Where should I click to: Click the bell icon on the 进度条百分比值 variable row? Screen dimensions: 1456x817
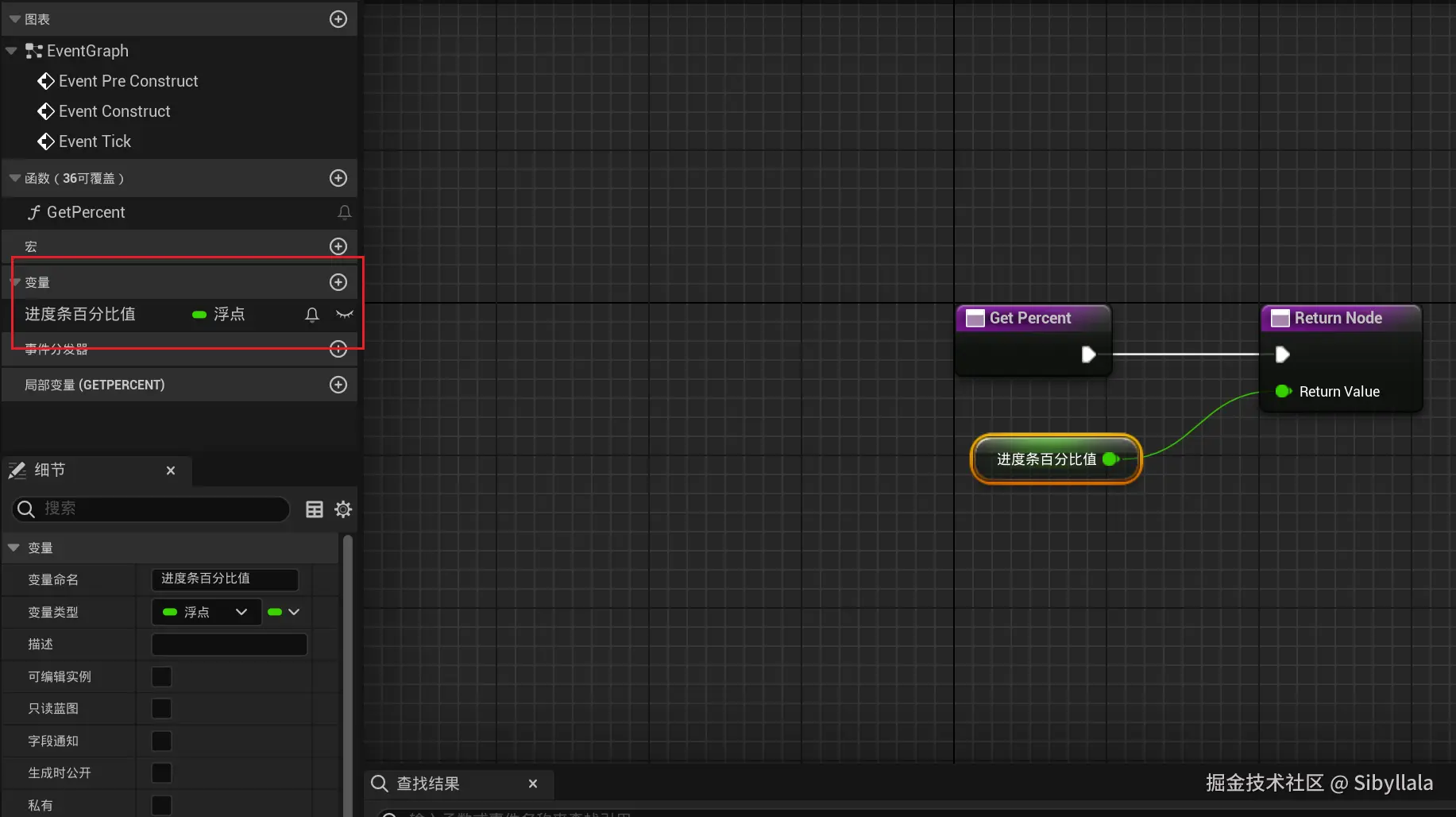pos(312,315)
